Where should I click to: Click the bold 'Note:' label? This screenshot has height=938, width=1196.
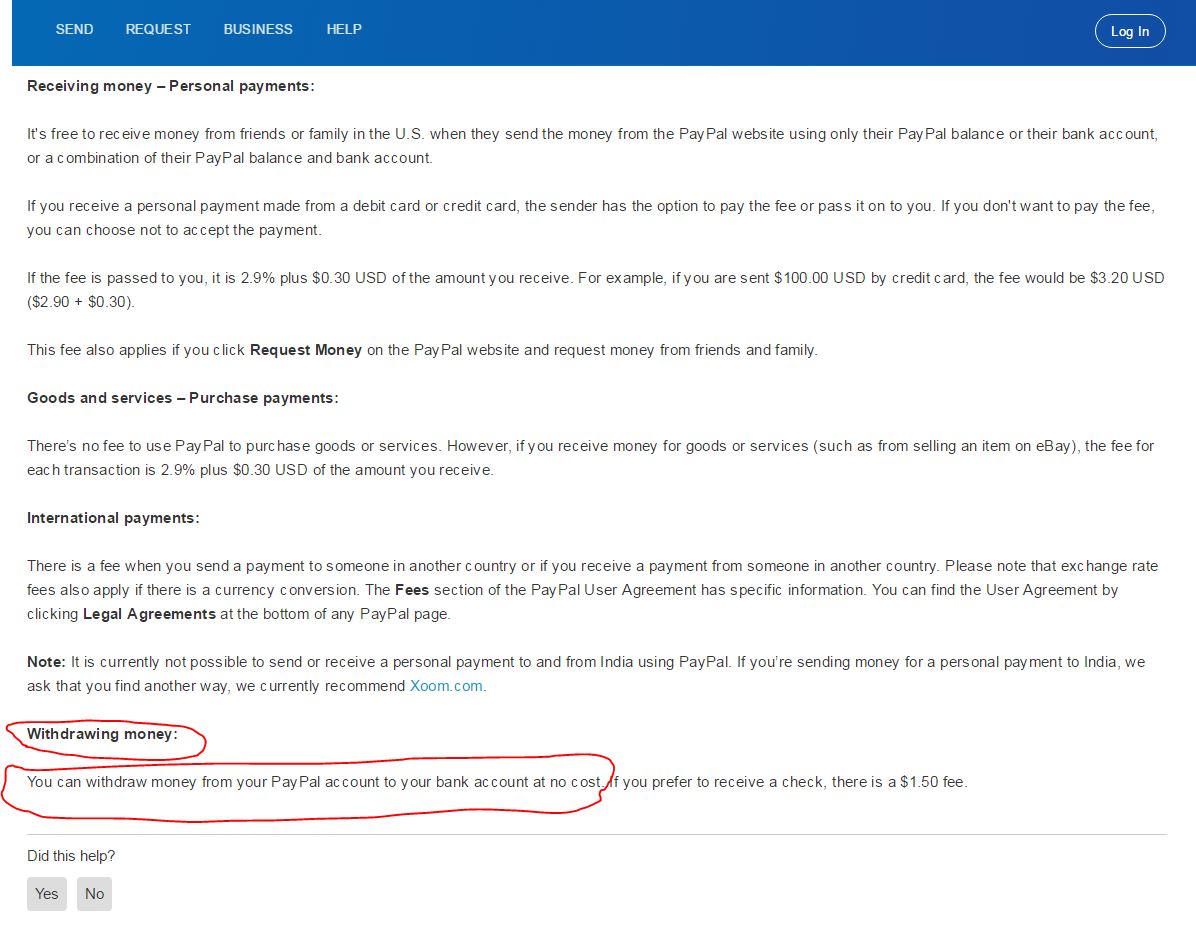tap(46, 662)
